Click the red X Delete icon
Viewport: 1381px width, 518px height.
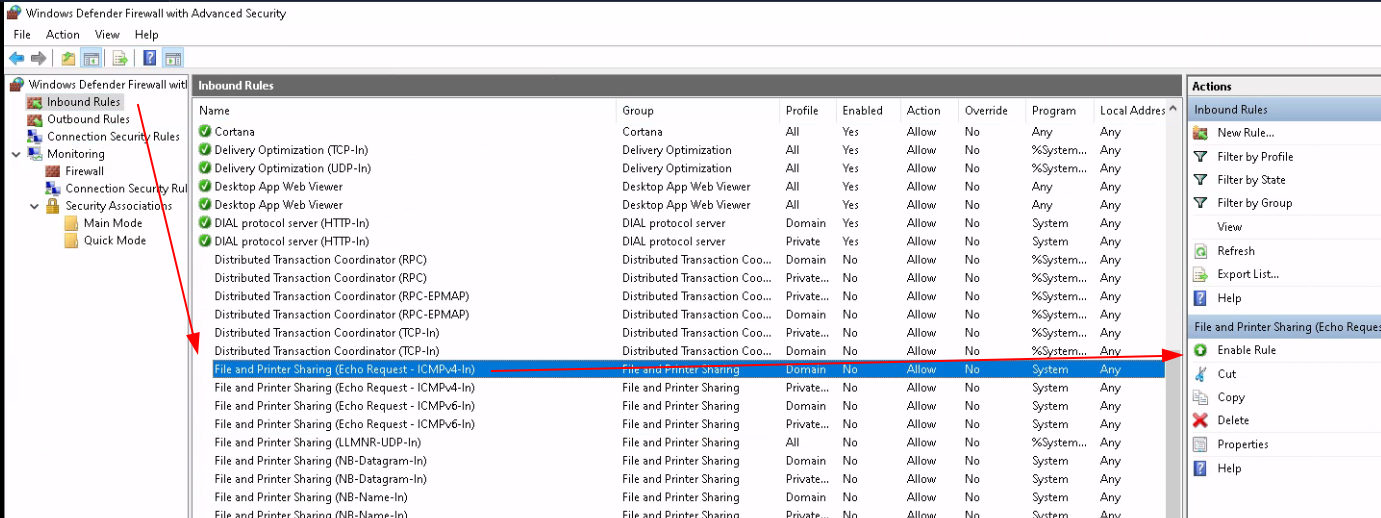point(1200,420)
